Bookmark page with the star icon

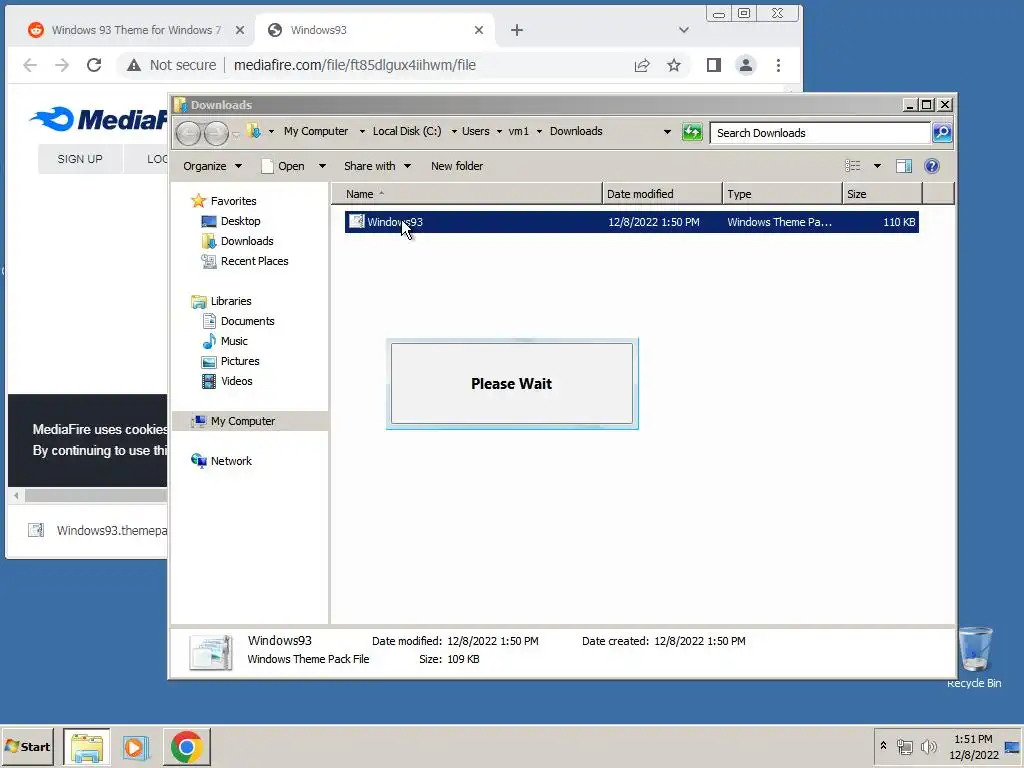click(x=674, y=65)
